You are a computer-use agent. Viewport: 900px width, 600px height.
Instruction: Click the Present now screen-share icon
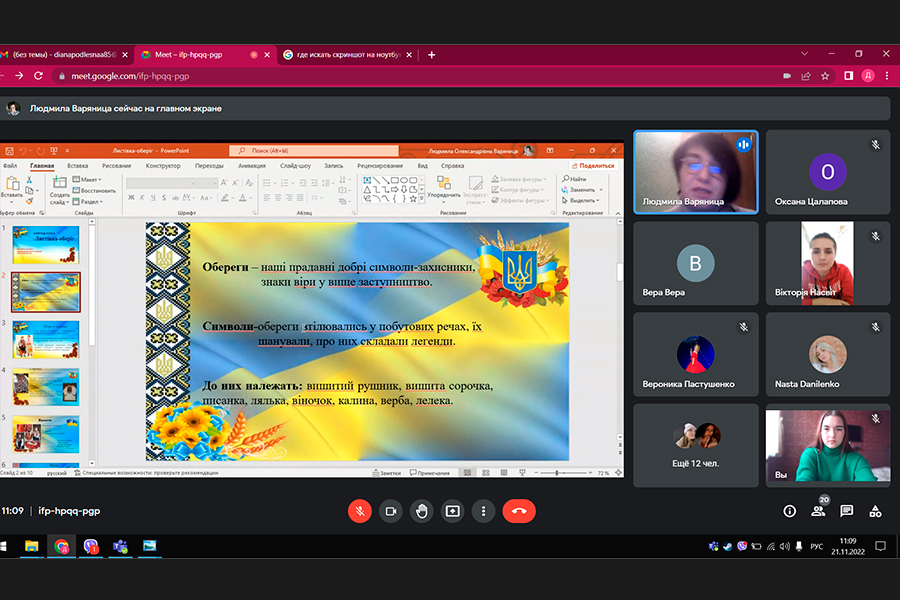(453, 510)
